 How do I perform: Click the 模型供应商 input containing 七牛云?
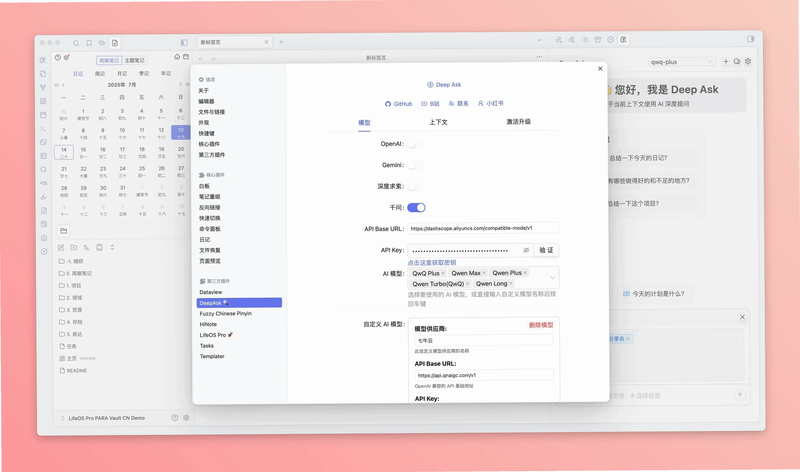484,340
